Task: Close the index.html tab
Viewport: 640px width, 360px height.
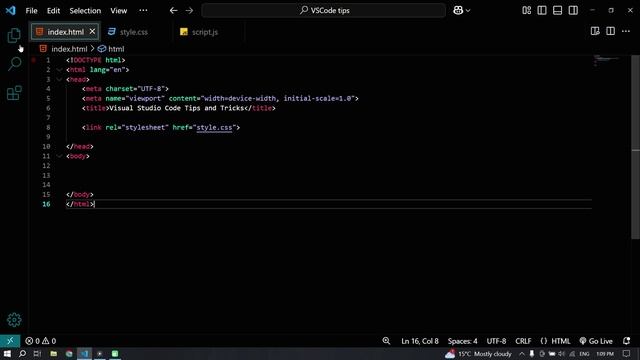Action: click(x=92, y=31)
